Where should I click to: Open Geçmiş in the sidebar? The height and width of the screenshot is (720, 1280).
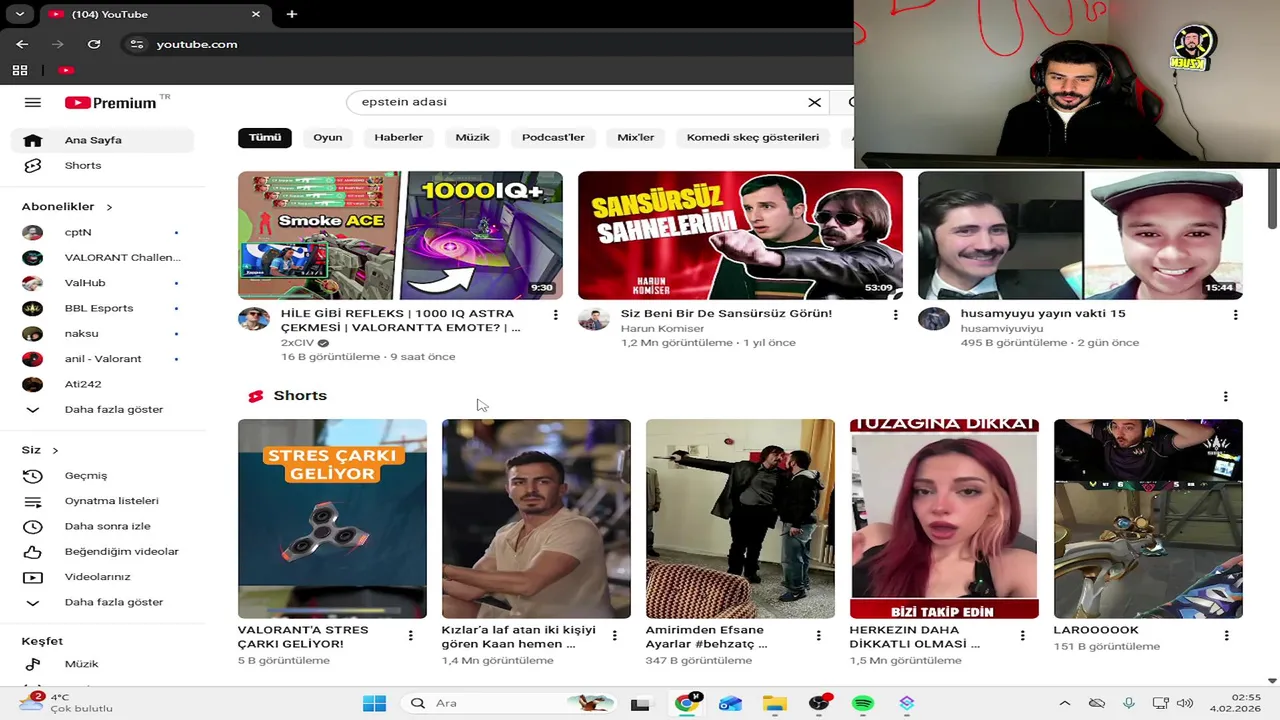coord(102,476)
